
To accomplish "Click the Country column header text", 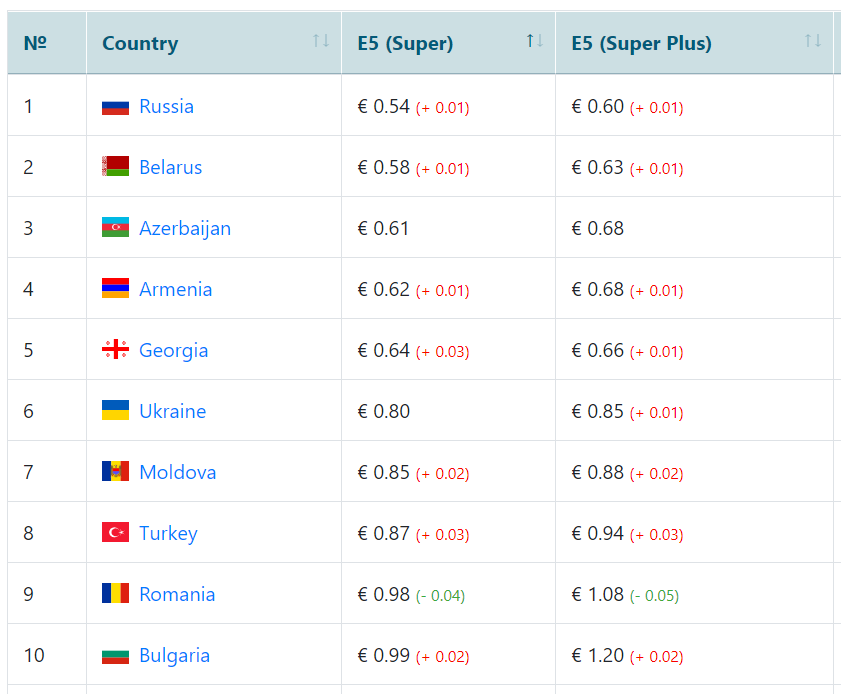I will pos(140,43).
